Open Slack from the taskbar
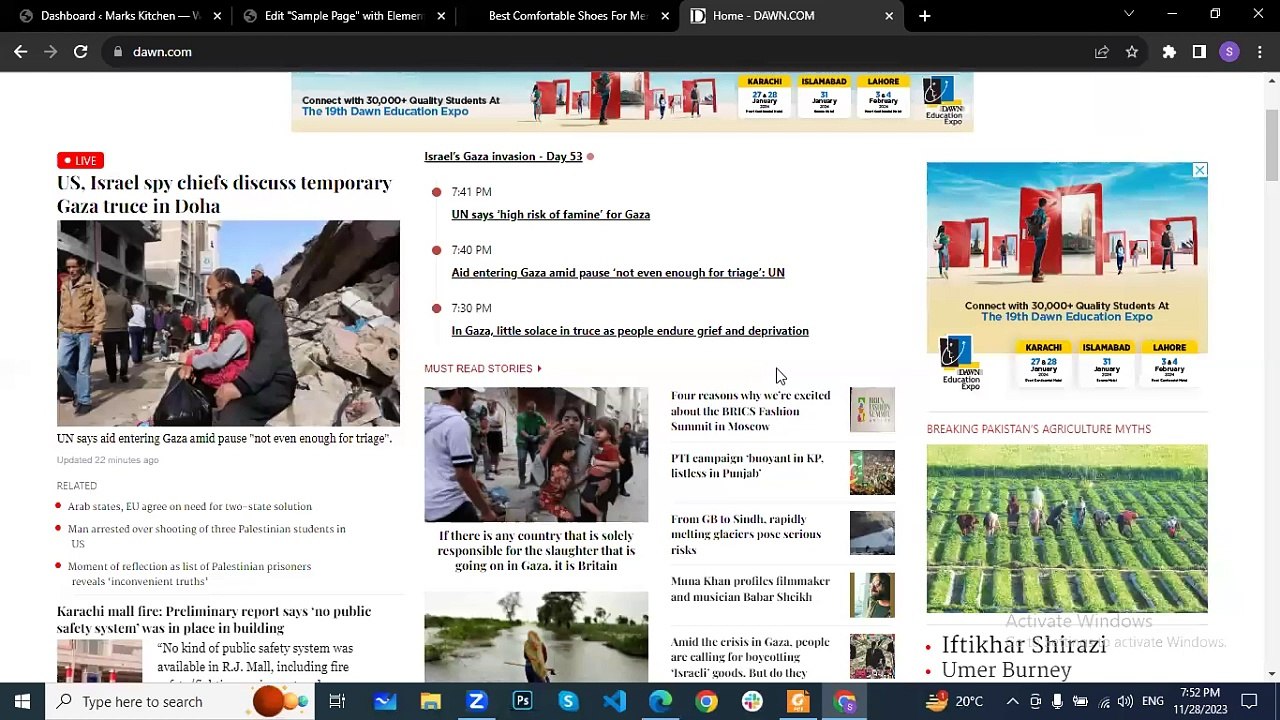The height and width of the screenshot is (720, 1280). pos(753,701)
